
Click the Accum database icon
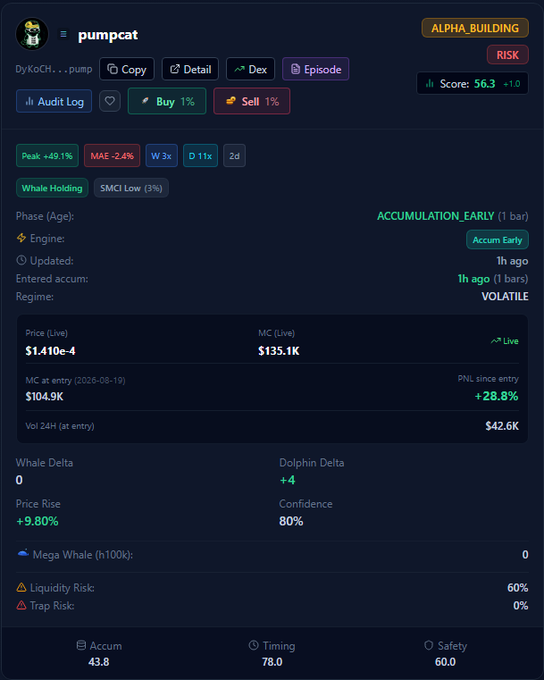81,645
